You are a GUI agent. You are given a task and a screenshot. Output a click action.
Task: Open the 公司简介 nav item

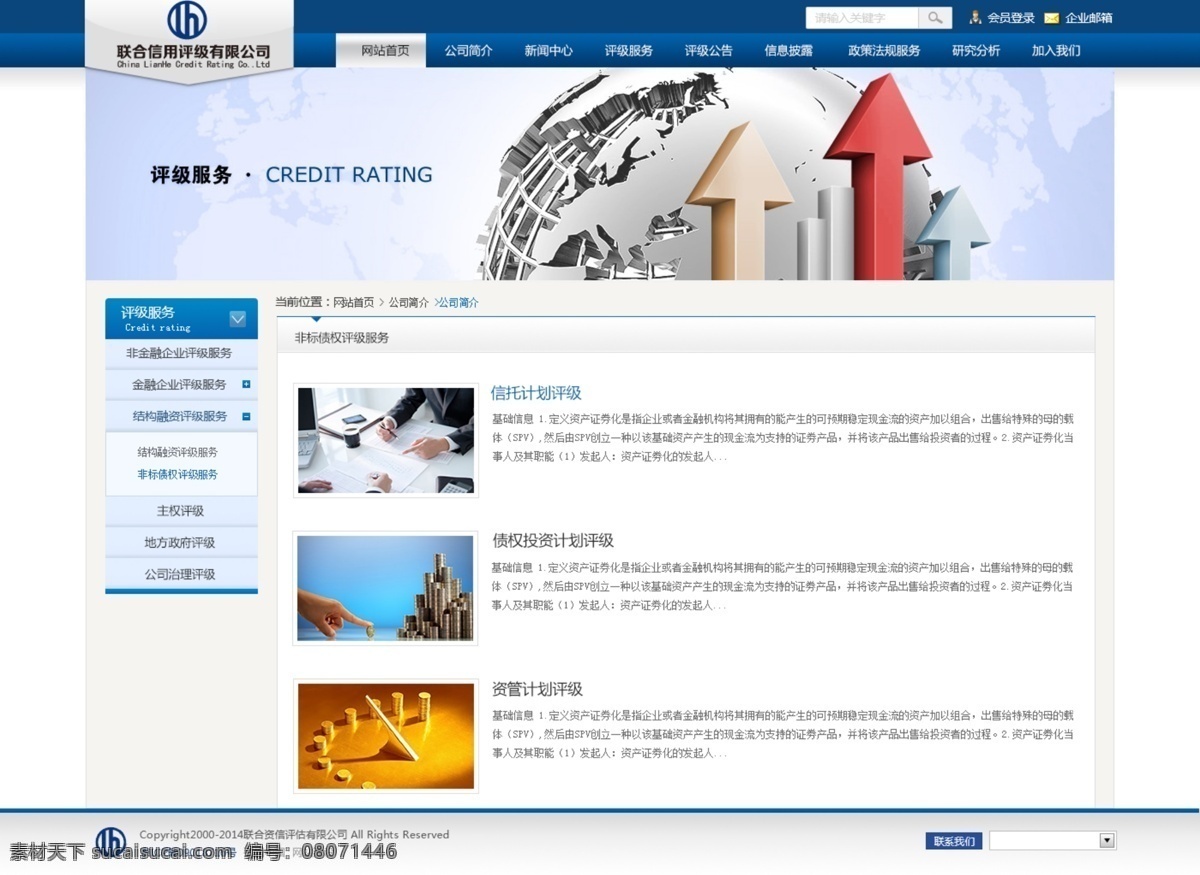coord(468,50)
